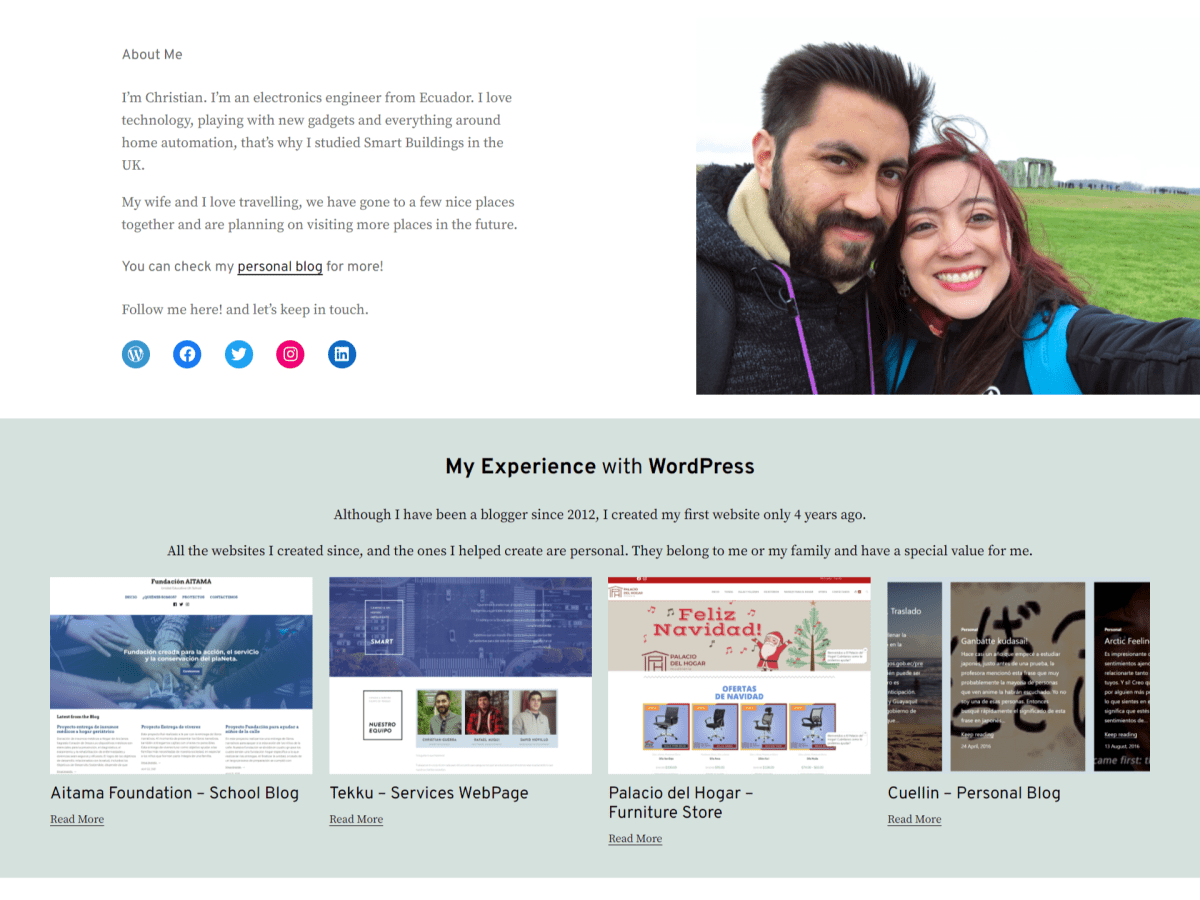Click the Cuellin blog preview image
This screenshot has height=900, width=1200.
click(x=1017, y=674)
